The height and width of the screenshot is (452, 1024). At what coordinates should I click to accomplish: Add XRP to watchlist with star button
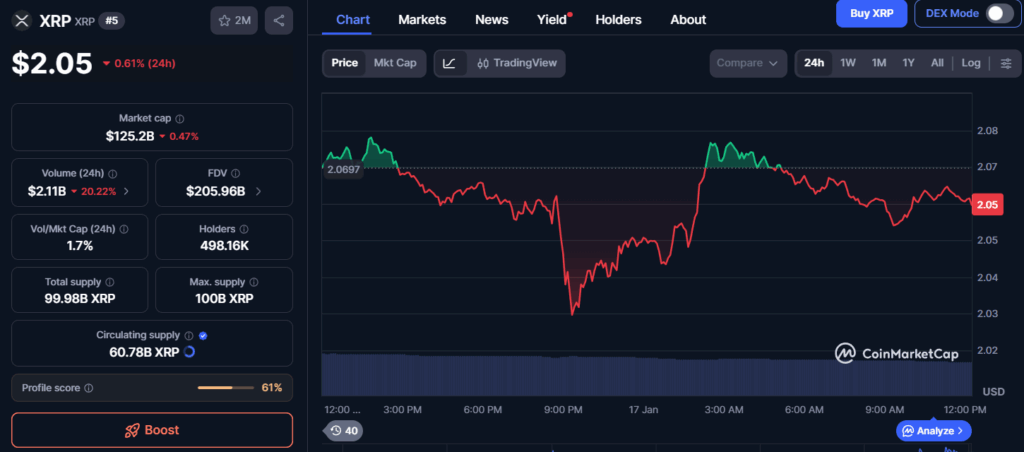234,20
